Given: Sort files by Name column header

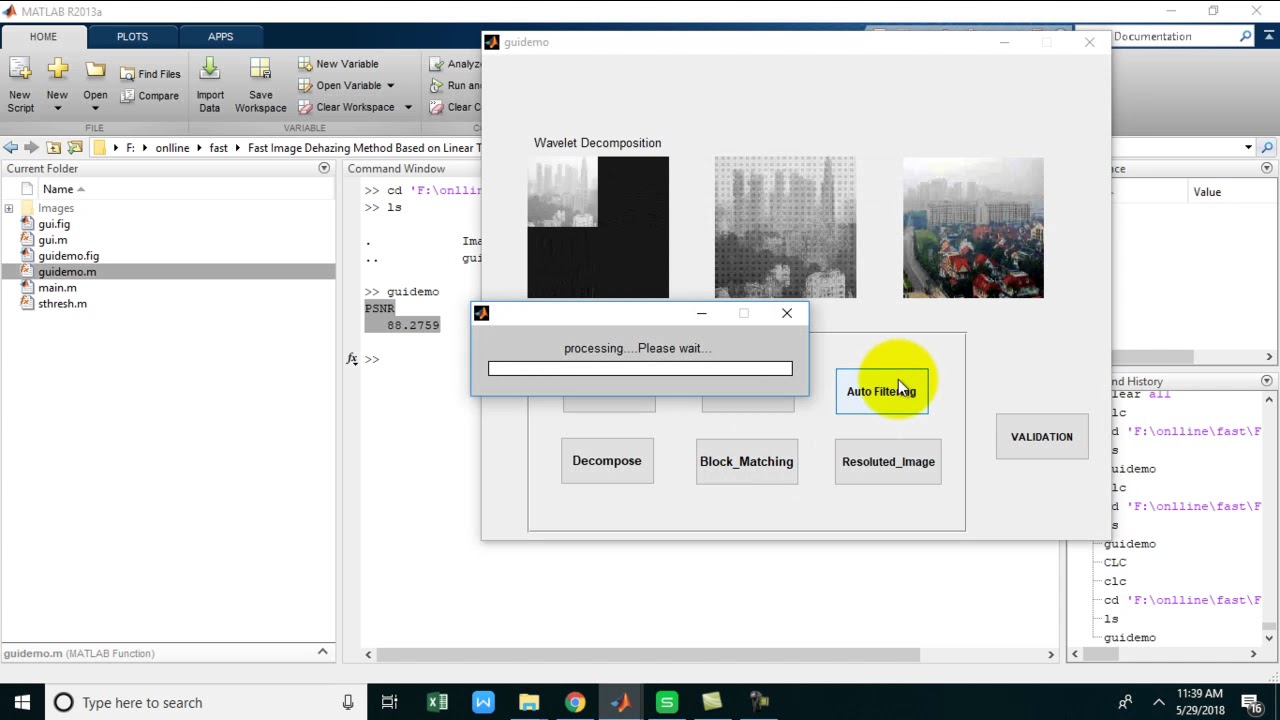Looking at the screenshot, I should tap(58, 189).
